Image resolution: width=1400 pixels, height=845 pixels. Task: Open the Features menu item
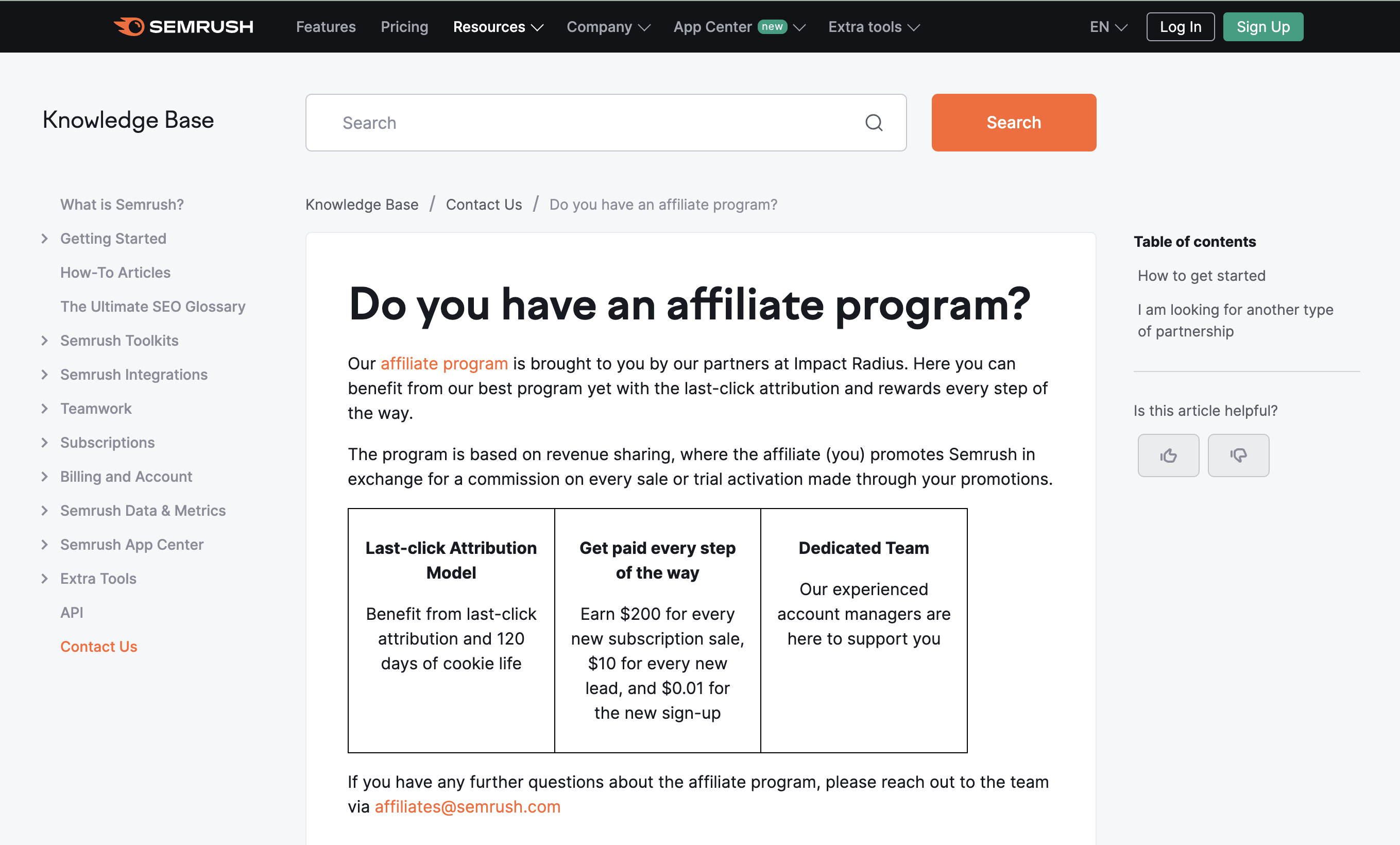[326, 27]
